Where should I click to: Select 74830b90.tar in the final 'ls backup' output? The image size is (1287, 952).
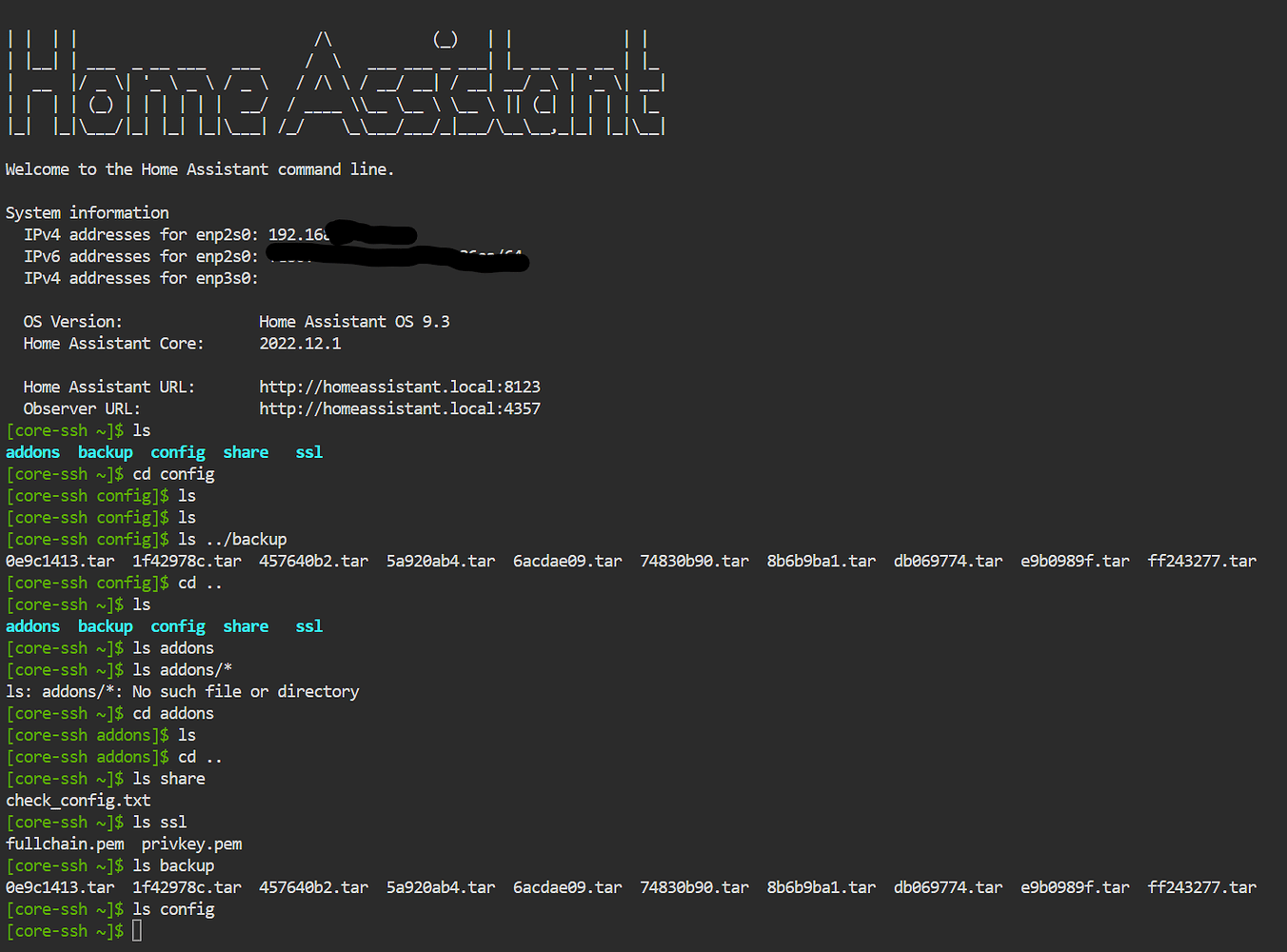click(694, 888)
